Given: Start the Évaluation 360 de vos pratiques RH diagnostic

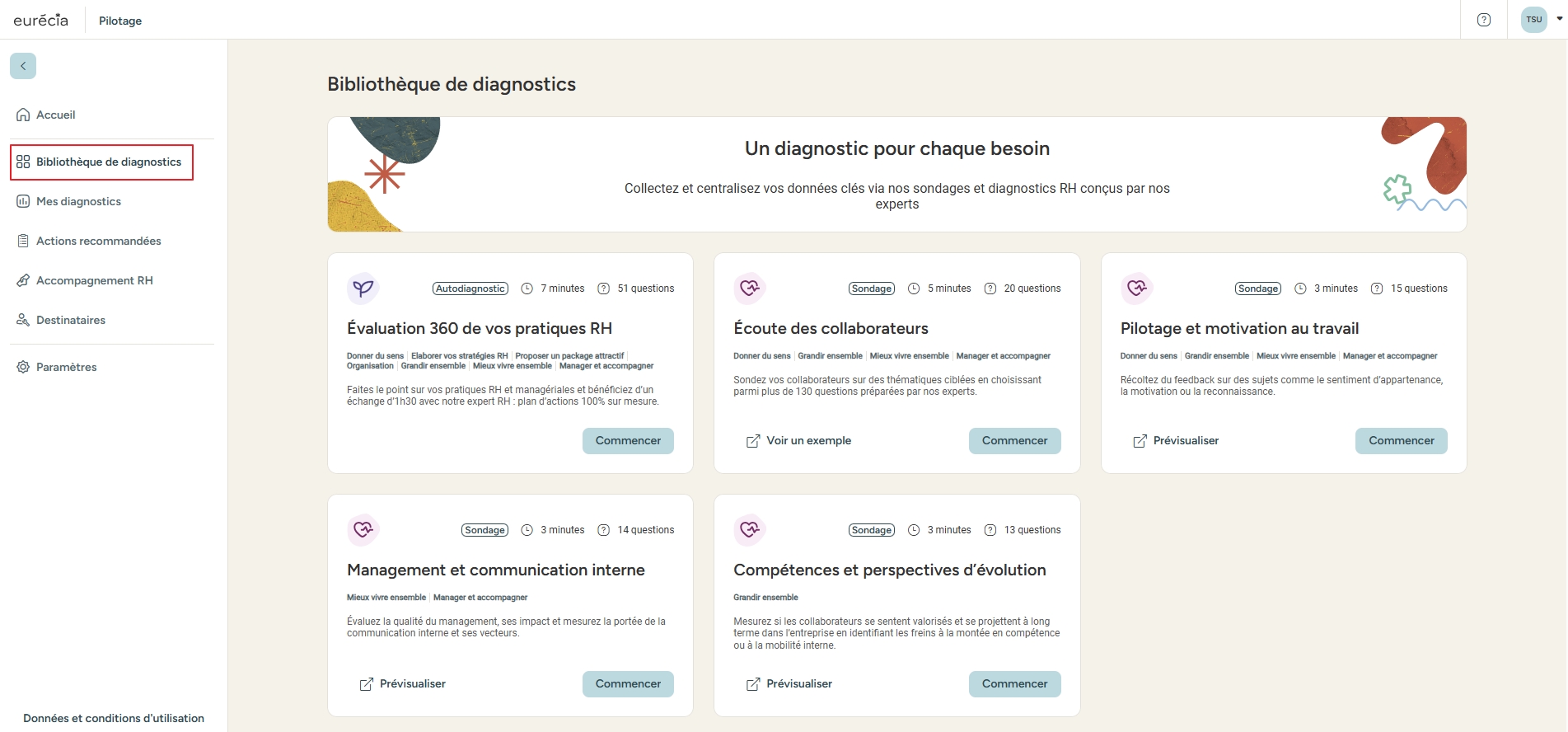Looking at the screenshot, I should coord(628,441).
